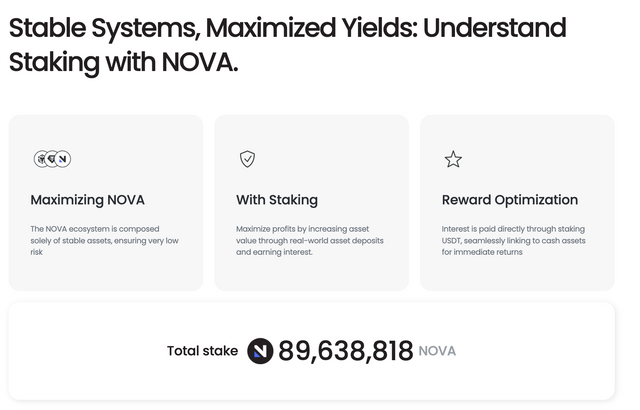Click the 89,638,818 total stake number

(345, 351)
